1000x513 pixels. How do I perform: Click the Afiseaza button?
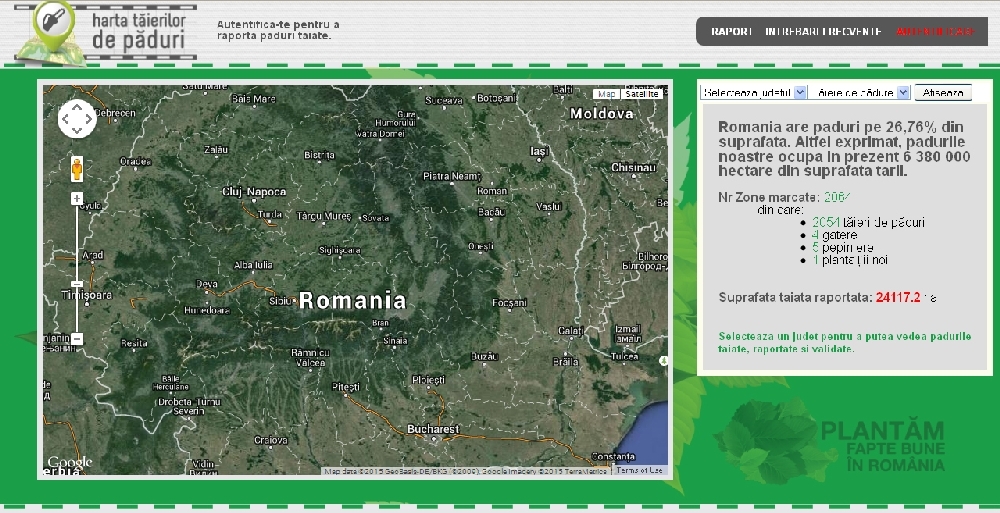point(943,93)
